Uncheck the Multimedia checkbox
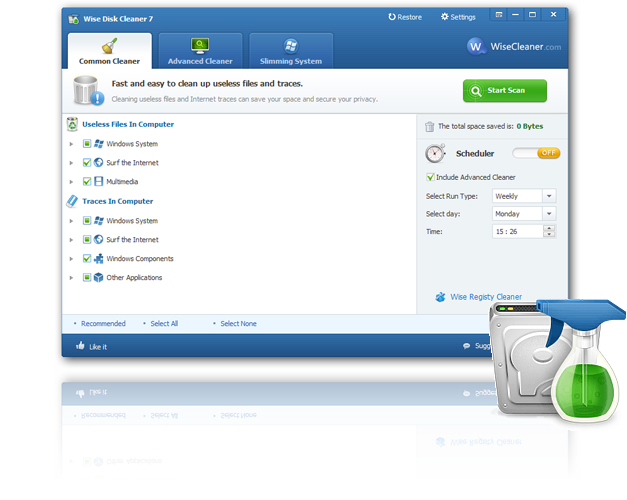This screenshot has height=500, width=627. coord(87,181)
